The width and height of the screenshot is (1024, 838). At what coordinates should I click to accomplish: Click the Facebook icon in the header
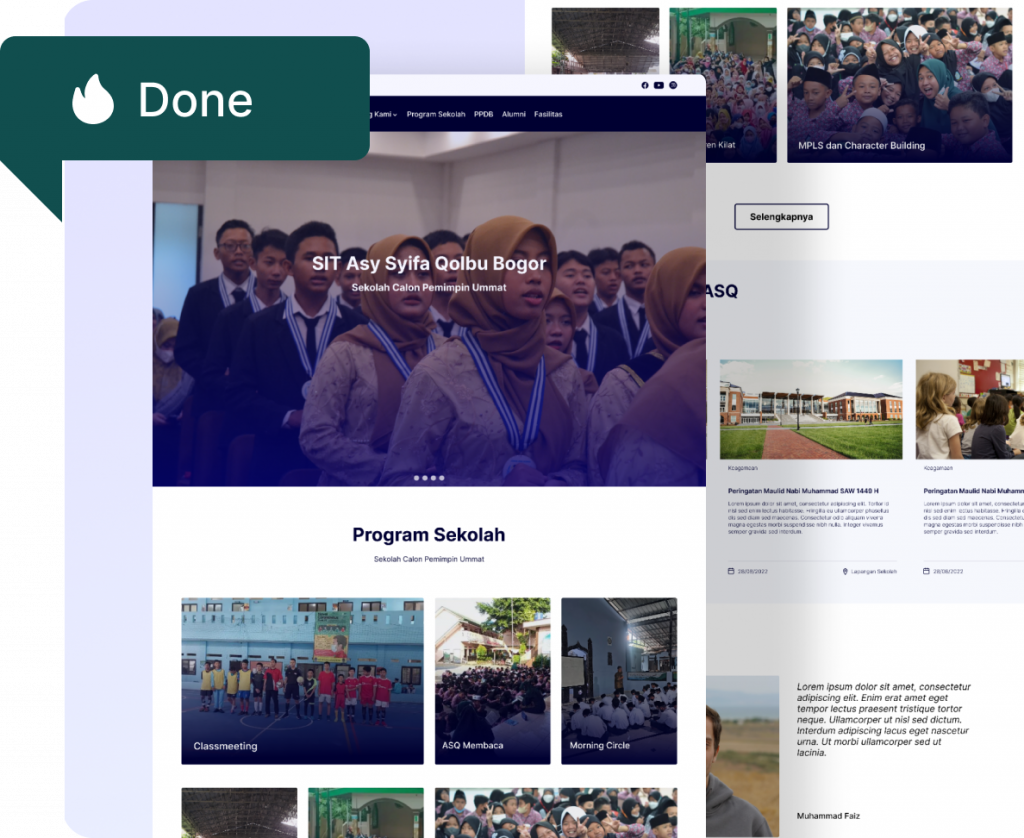point(644,86)
